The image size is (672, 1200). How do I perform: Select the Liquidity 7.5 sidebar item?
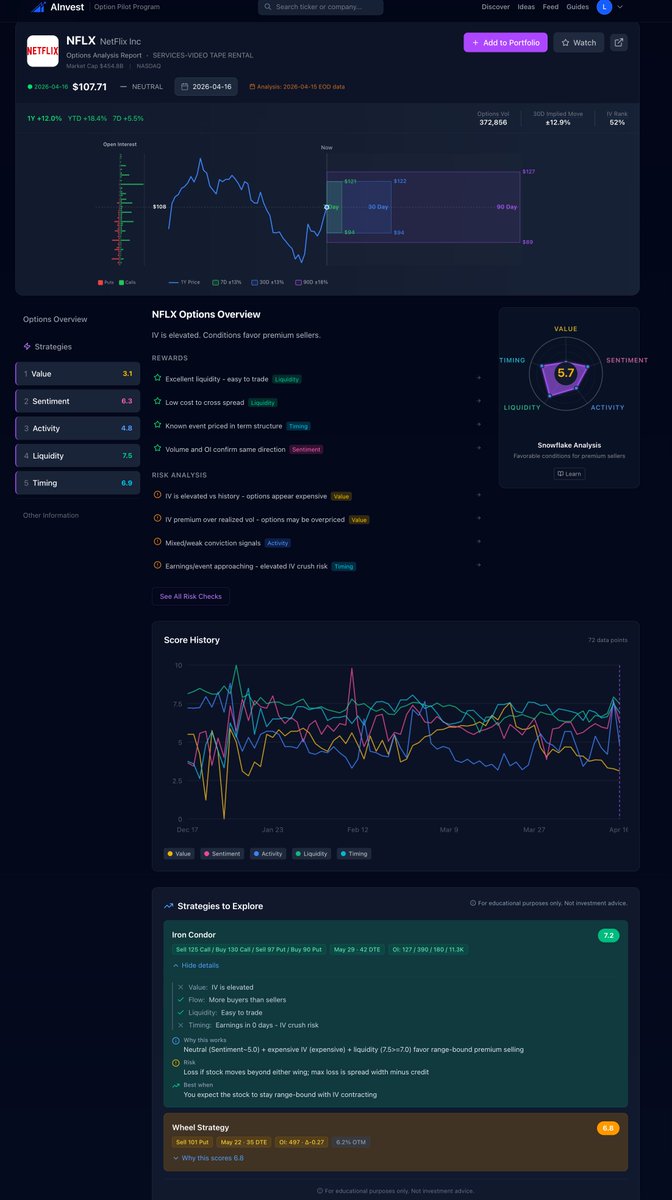click(x=78, y=456)
